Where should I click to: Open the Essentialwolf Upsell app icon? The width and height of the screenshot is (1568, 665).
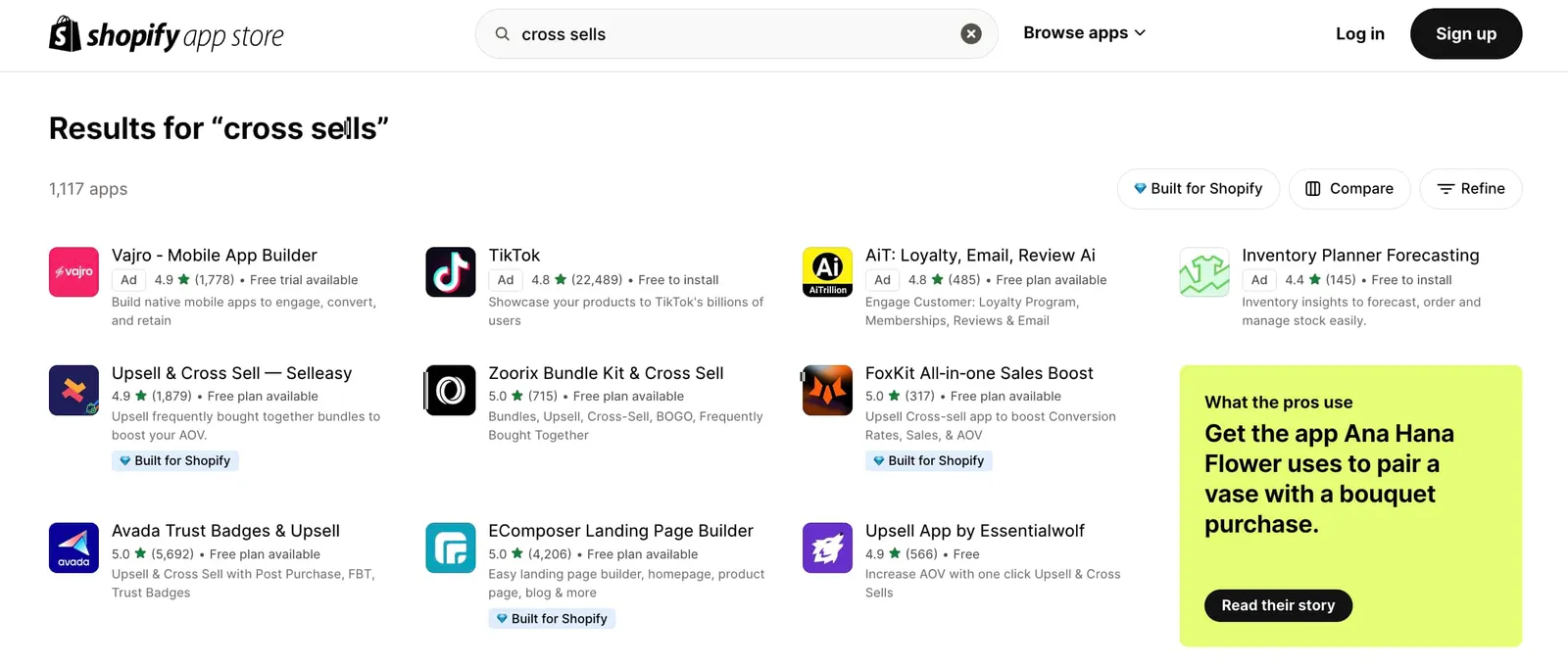pos(827,547)
